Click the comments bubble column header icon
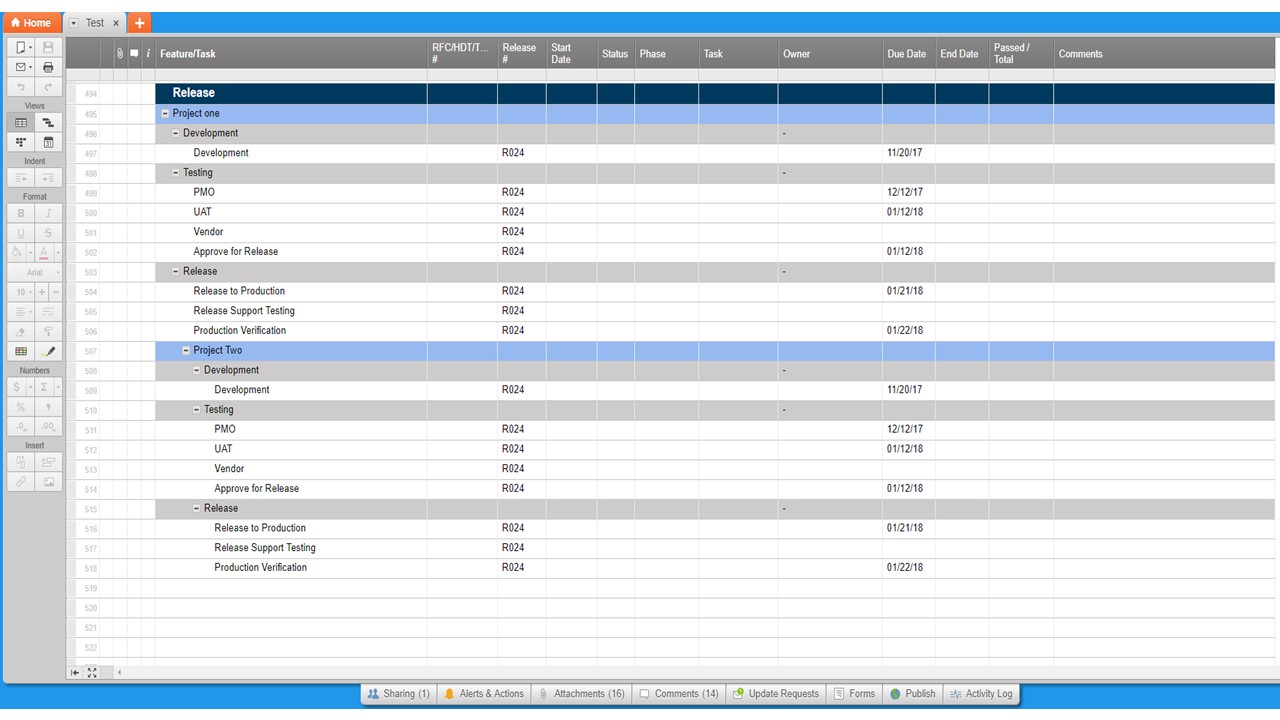 (x=134, y=53)
